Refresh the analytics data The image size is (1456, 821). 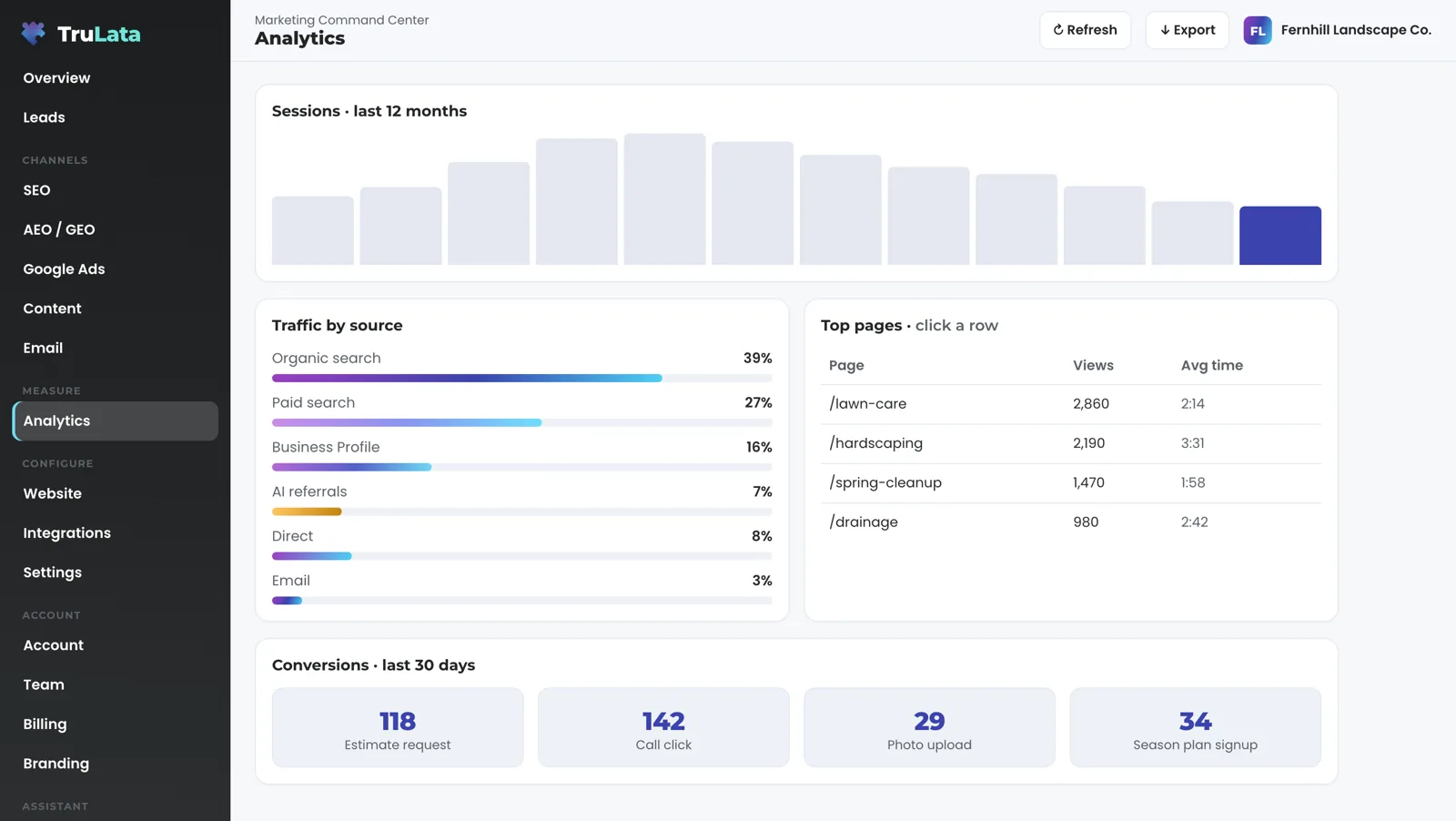[x=1085, y=30]
